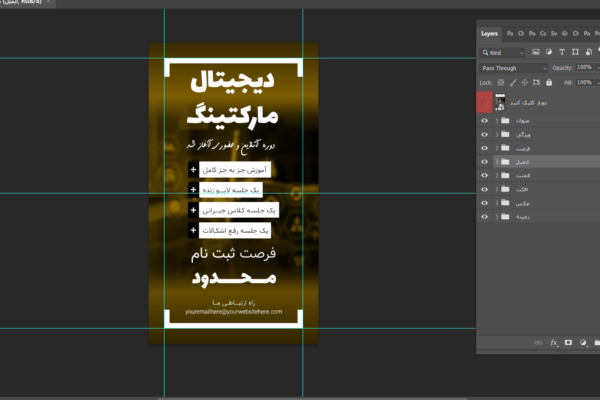Click the pixel layer filter icon
The width and height of the screenshot is (600, 400).
pos(535,52)
